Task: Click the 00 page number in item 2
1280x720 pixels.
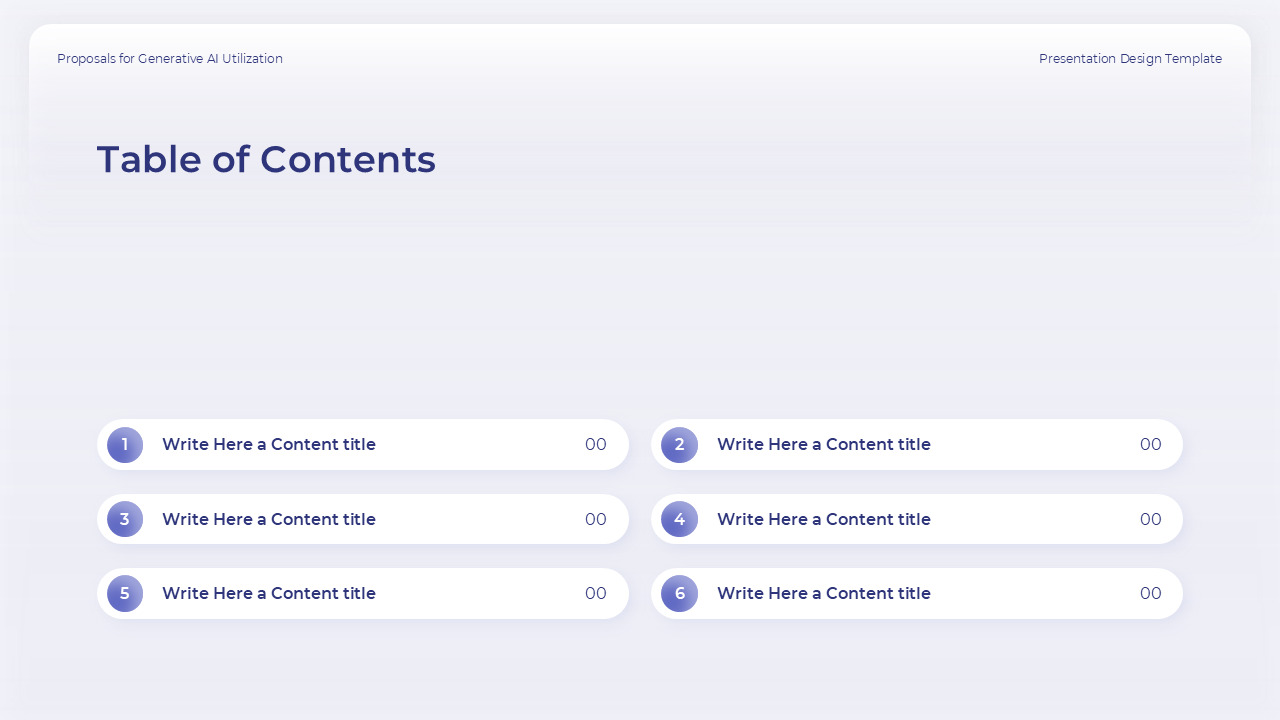Action: (1150, 445)
